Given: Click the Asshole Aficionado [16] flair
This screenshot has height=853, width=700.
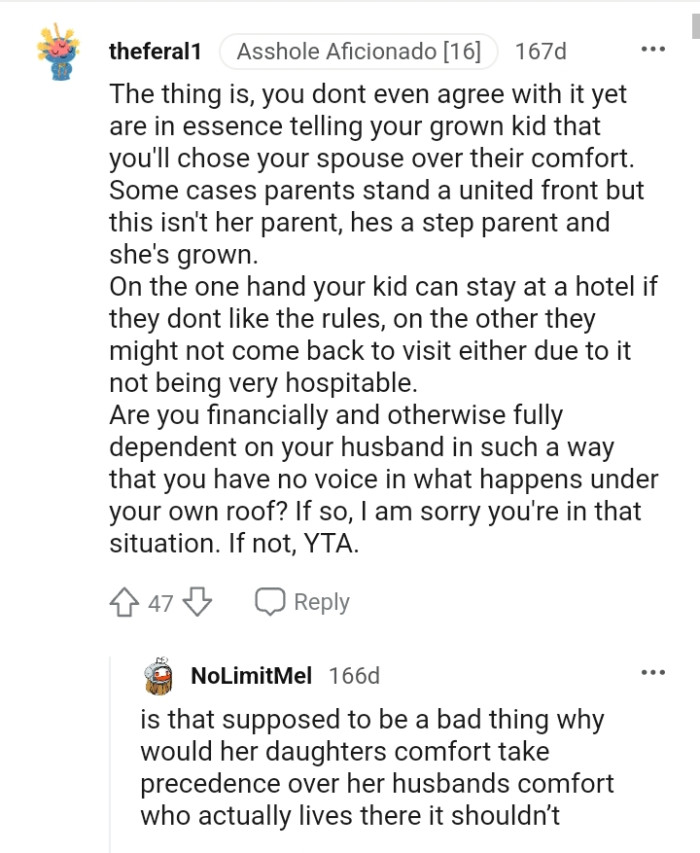Looking at the screenshot, I should [359, 47].
